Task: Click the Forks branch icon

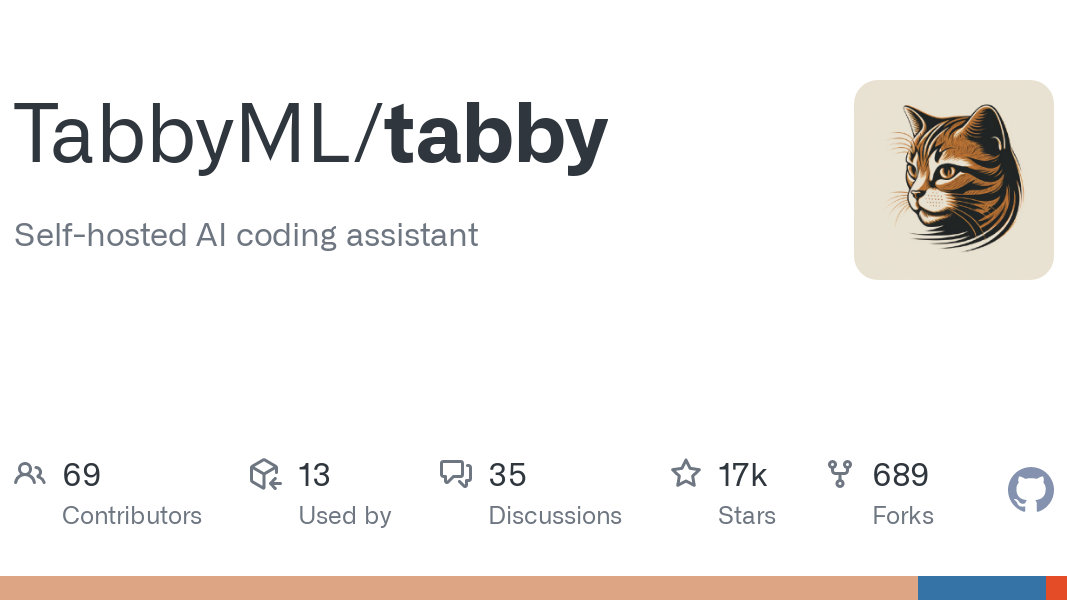Action: (840, 474)
